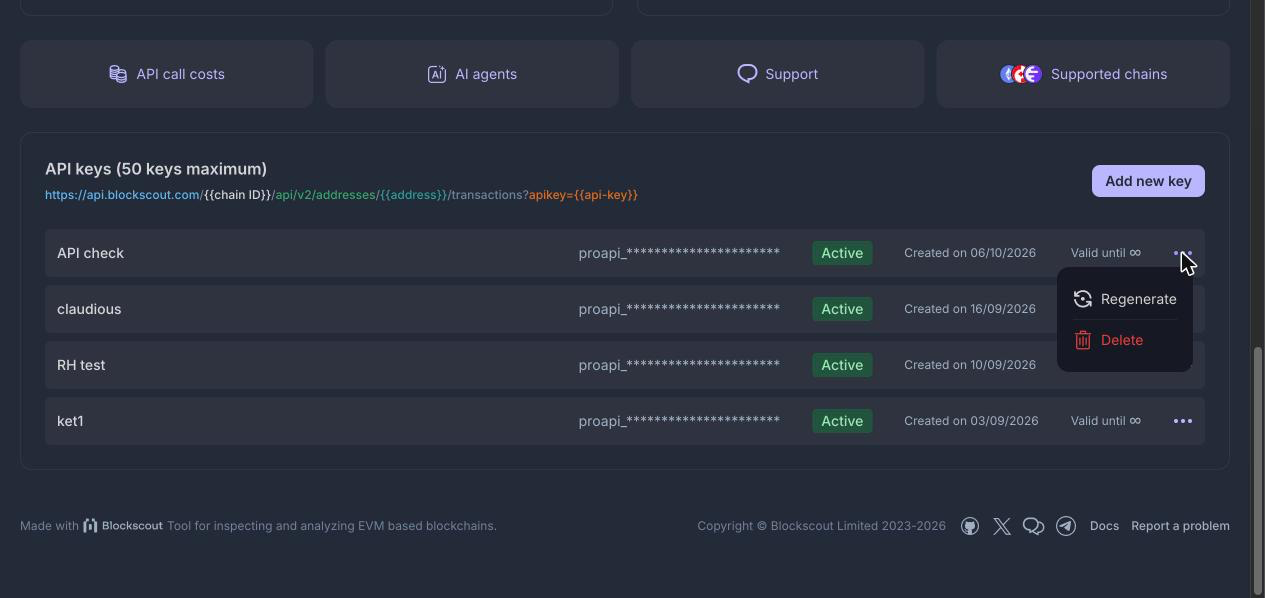Click the copyright Blockscout Limited text

(x=821, y=526)
